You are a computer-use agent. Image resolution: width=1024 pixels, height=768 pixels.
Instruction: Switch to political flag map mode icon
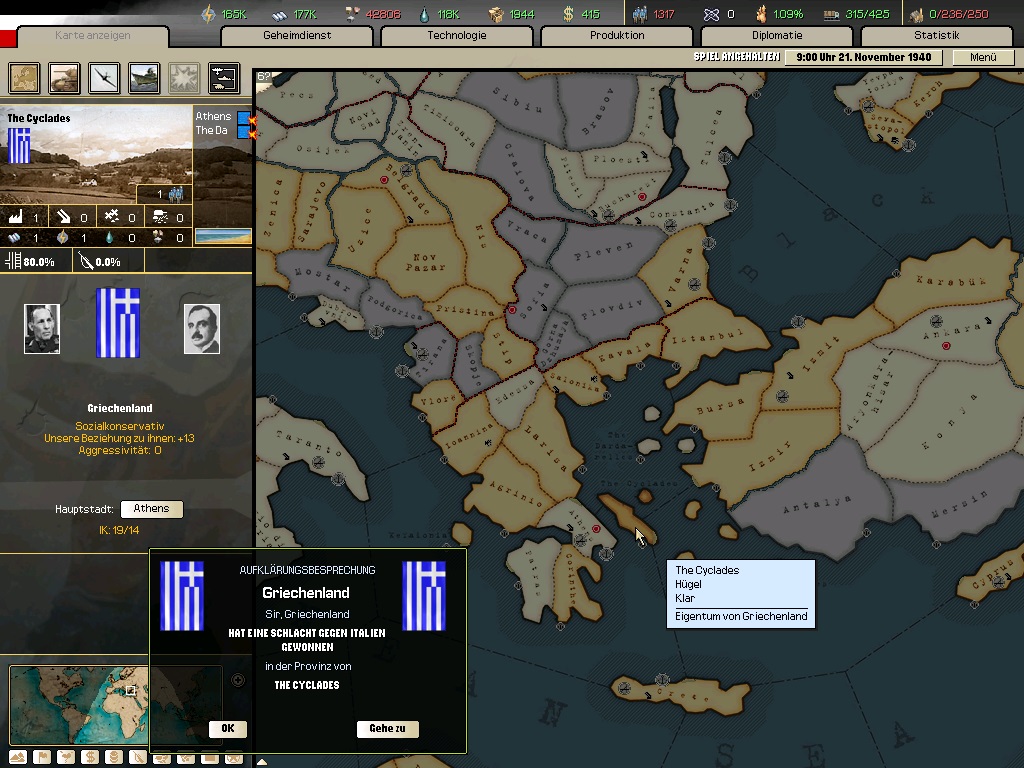coord(42,758)
